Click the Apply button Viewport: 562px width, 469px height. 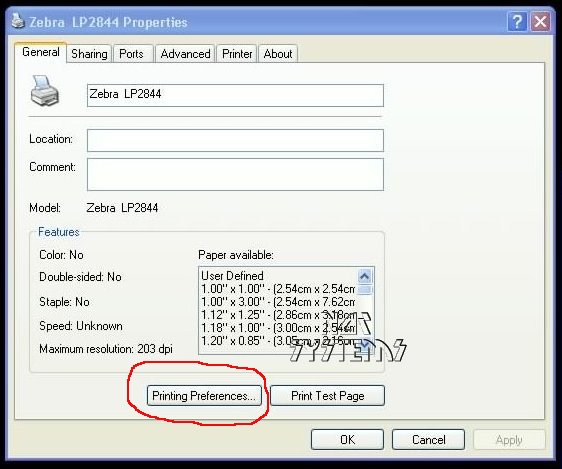pos(509,439)
